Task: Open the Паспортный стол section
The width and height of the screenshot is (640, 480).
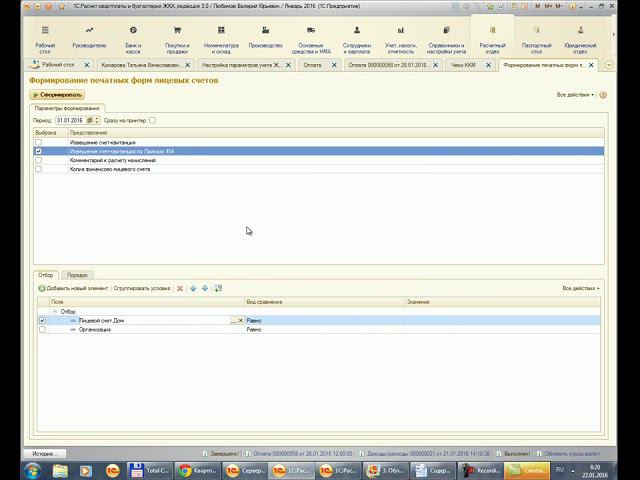Action: 536,39
